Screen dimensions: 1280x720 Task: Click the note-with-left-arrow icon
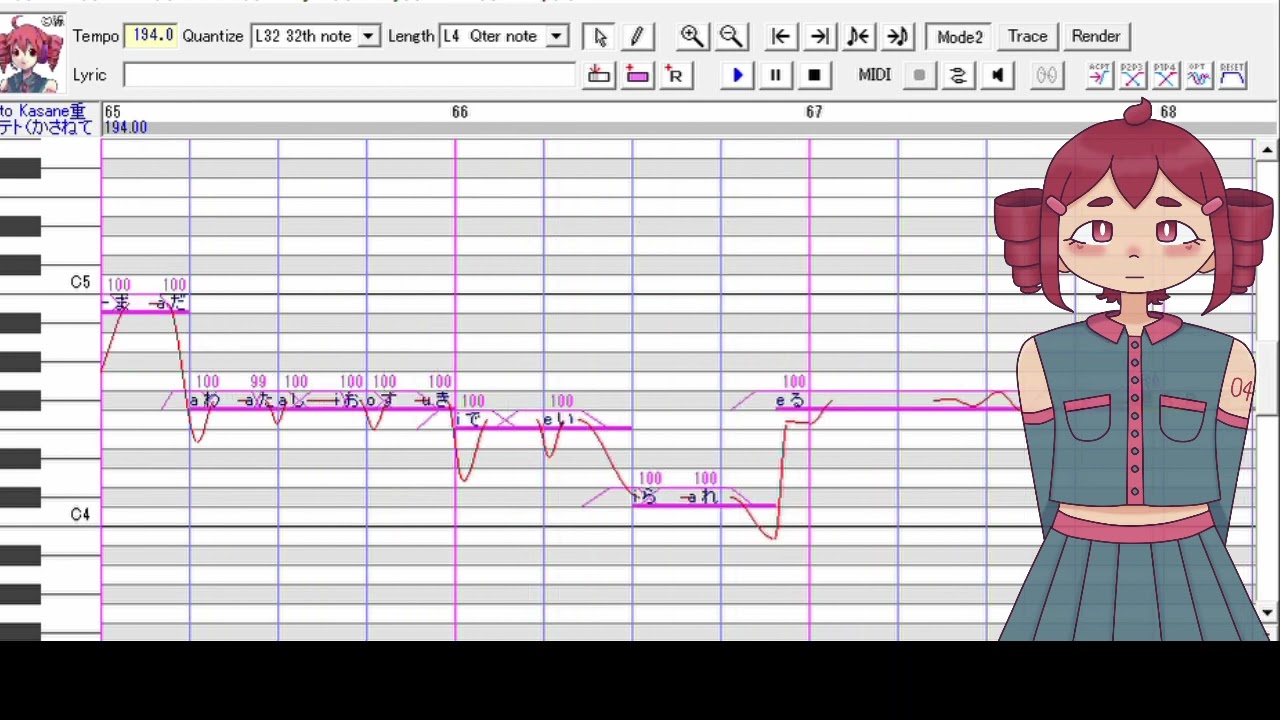[x=858, y=36]
